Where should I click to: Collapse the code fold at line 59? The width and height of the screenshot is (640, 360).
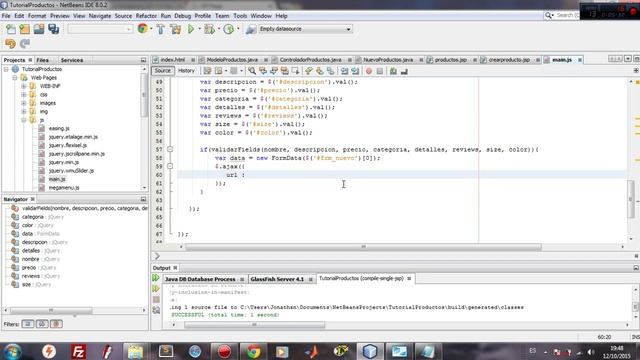170,166
